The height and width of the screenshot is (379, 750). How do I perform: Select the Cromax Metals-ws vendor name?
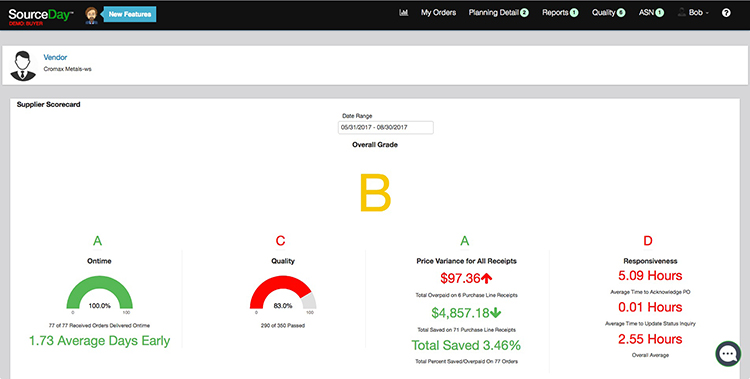[x=67, y=69]
